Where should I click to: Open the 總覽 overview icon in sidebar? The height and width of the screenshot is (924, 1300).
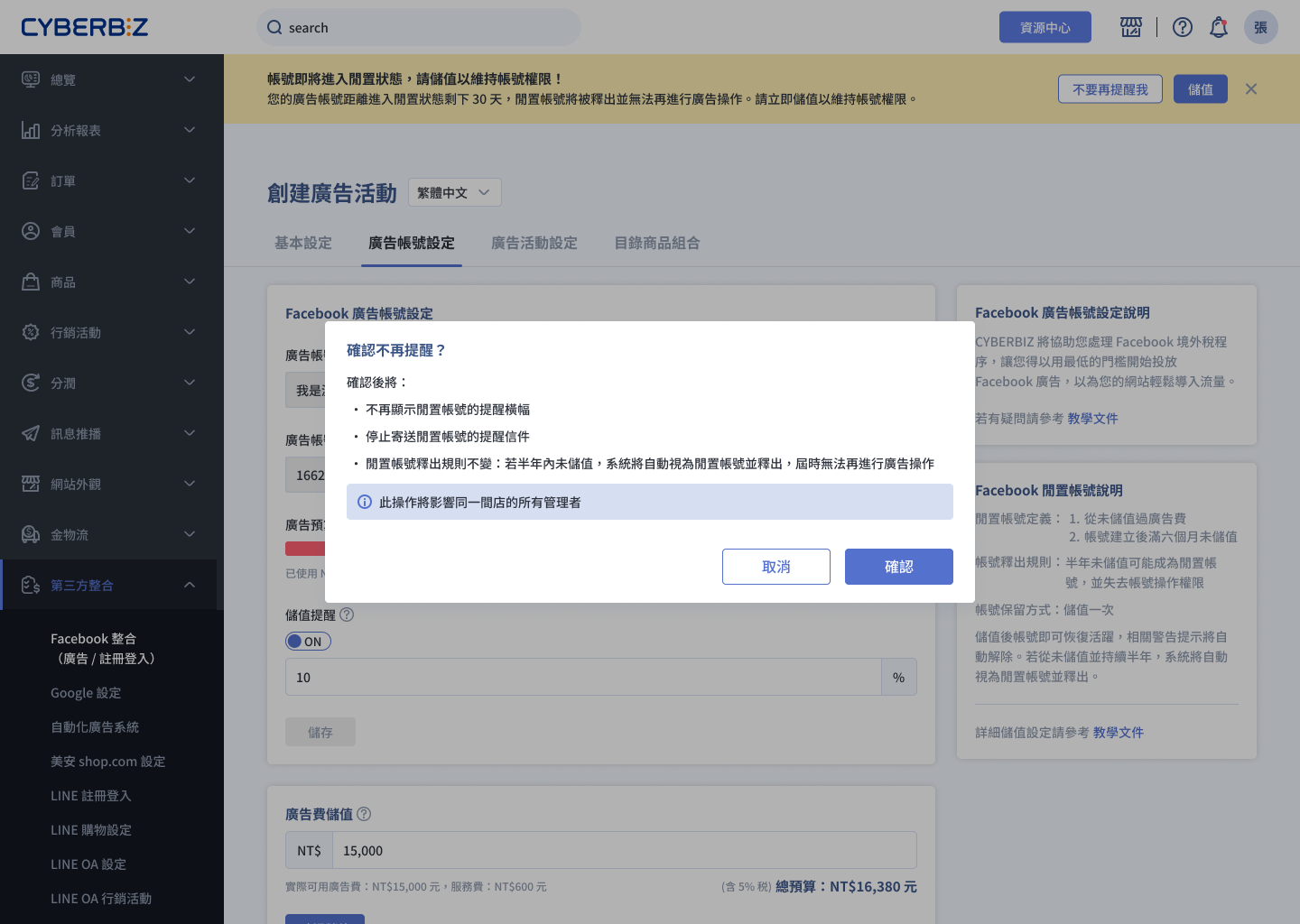(x=31, y=79)
